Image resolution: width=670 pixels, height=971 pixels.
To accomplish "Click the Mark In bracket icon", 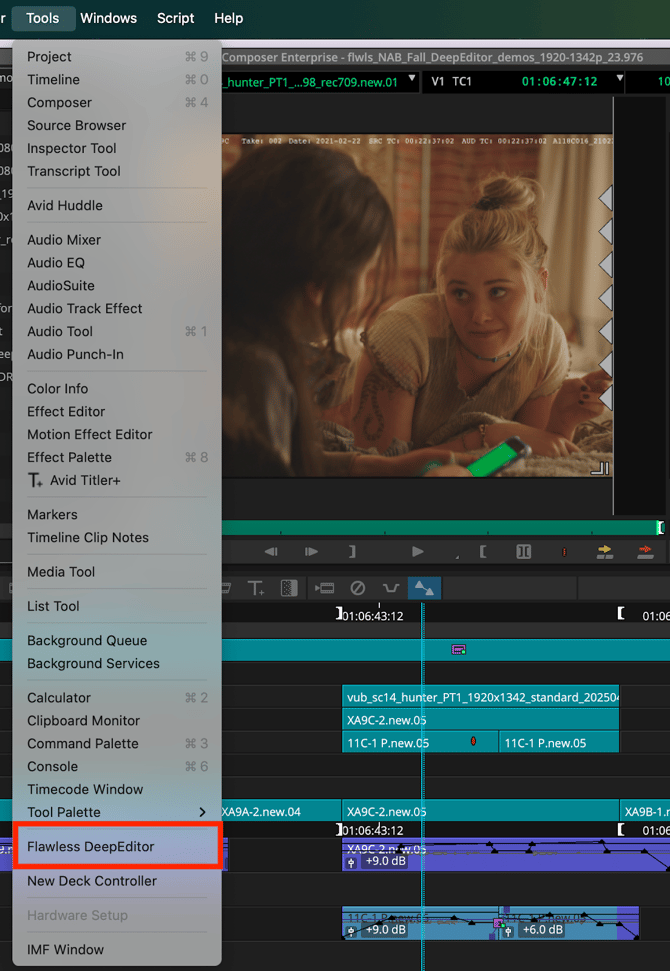I will point(484,551).
